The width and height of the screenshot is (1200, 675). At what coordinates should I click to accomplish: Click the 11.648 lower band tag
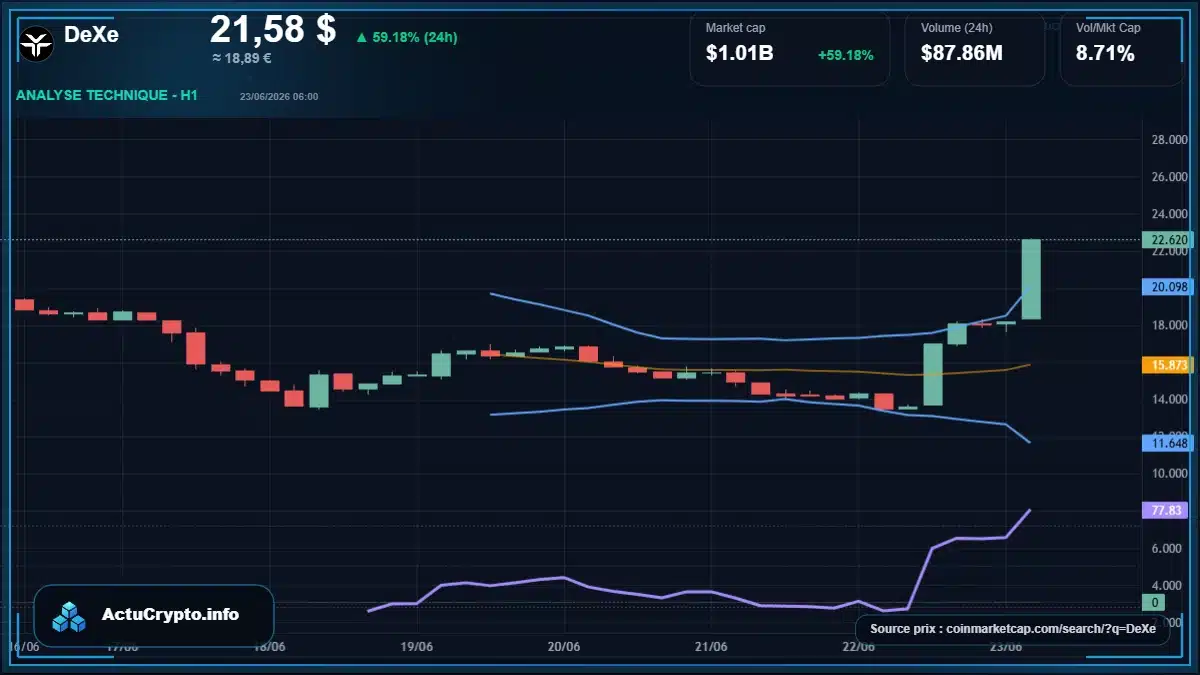(1169, 442)
